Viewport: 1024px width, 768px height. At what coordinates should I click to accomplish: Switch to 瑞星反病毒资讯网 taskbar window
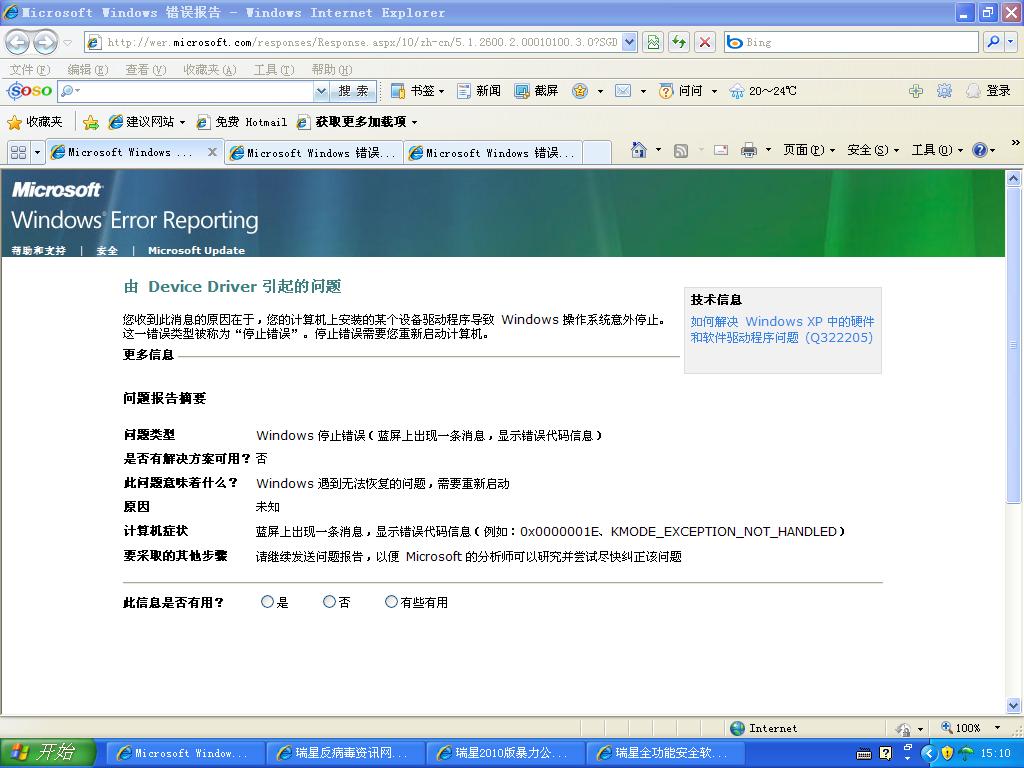click(x=345, y=753)
